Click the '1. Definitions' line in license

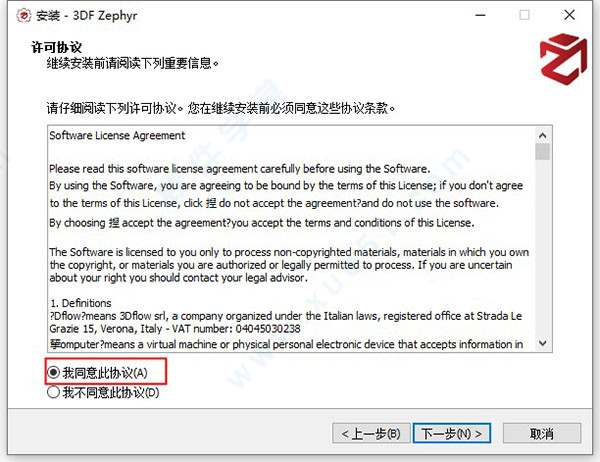coord(81,303)
